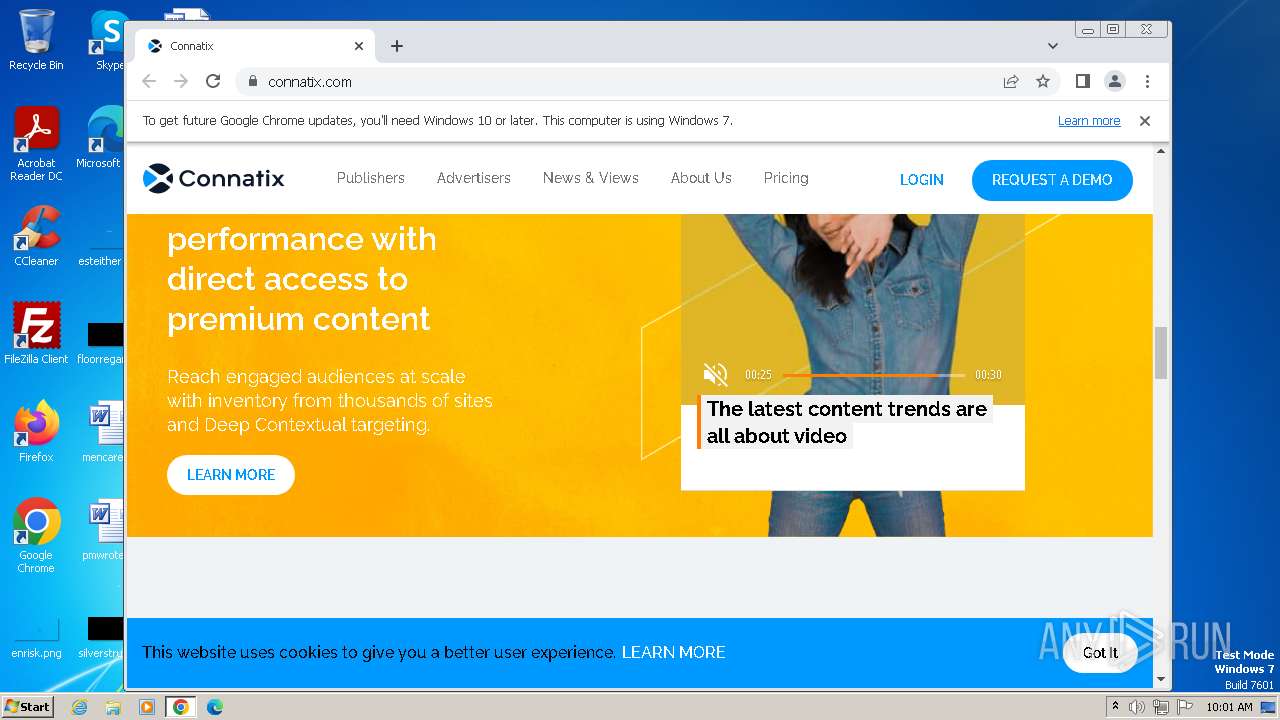Open Pricing page
This screenshot has height=720, width=1280.
point(786,178)
